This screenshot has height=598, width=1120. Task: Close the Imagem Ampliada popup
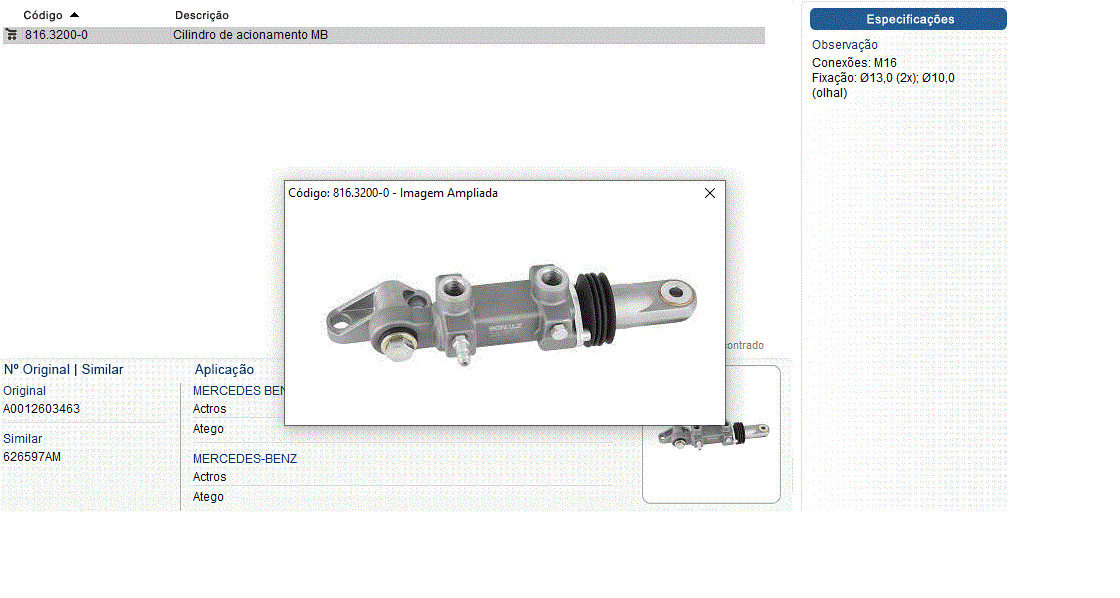point(710,193)
